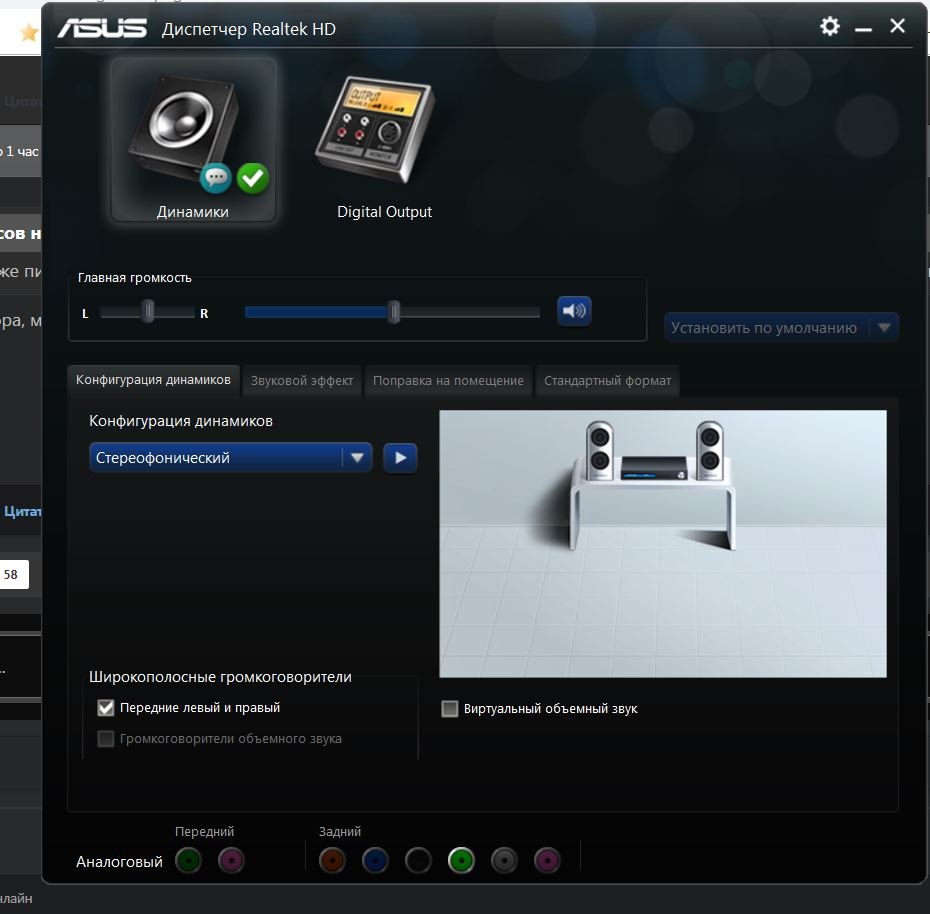Toggle Громкоговорители объемного звука checkbox
Image resolution: width=930 pixels, height=914 pixels.
tap(106, 739)
